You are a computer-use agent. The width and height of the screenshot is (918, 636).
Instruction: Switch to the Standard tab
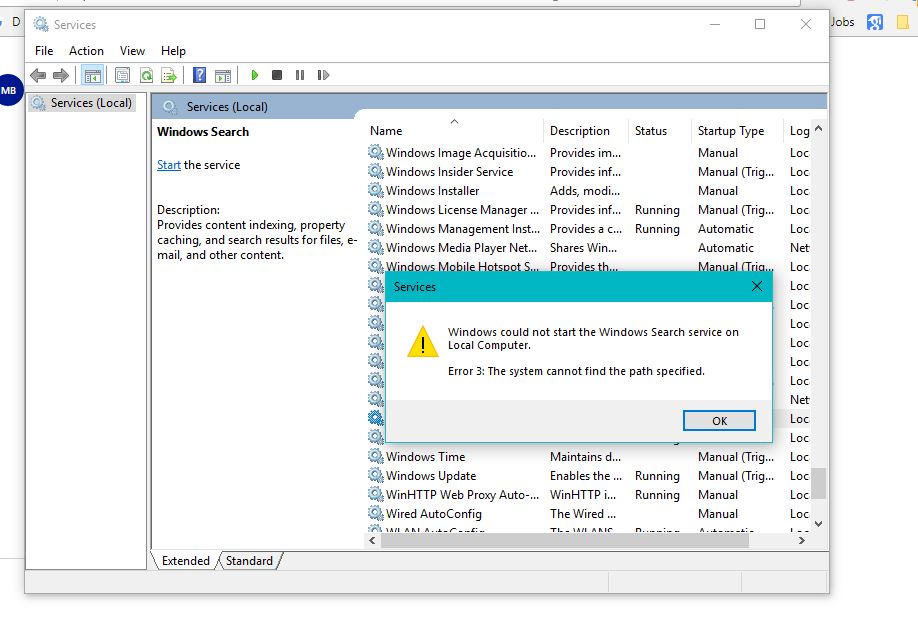tap(249, 560)
